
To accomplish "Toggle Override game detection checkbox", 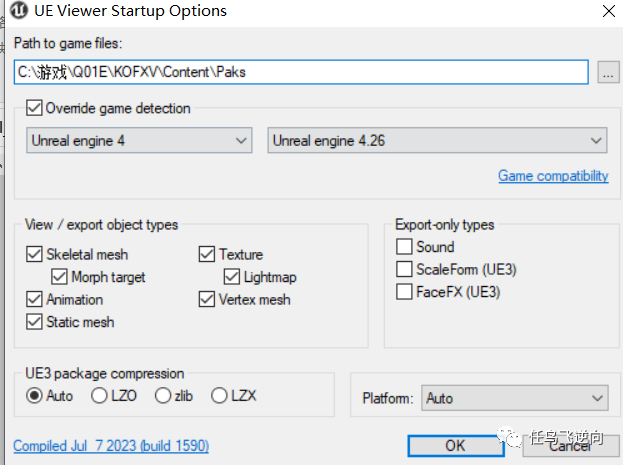I will coord(34,108).
